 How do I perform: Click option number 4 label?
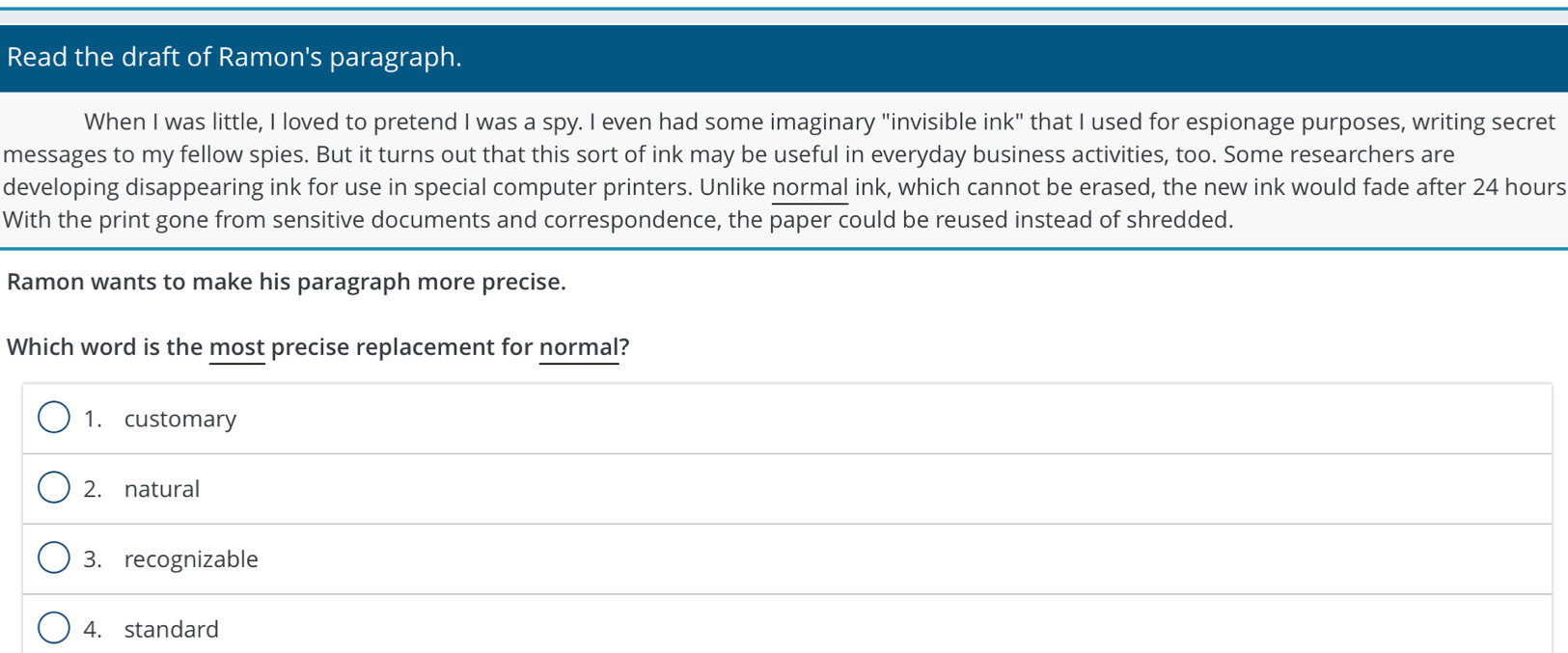(x=93, y=629)
